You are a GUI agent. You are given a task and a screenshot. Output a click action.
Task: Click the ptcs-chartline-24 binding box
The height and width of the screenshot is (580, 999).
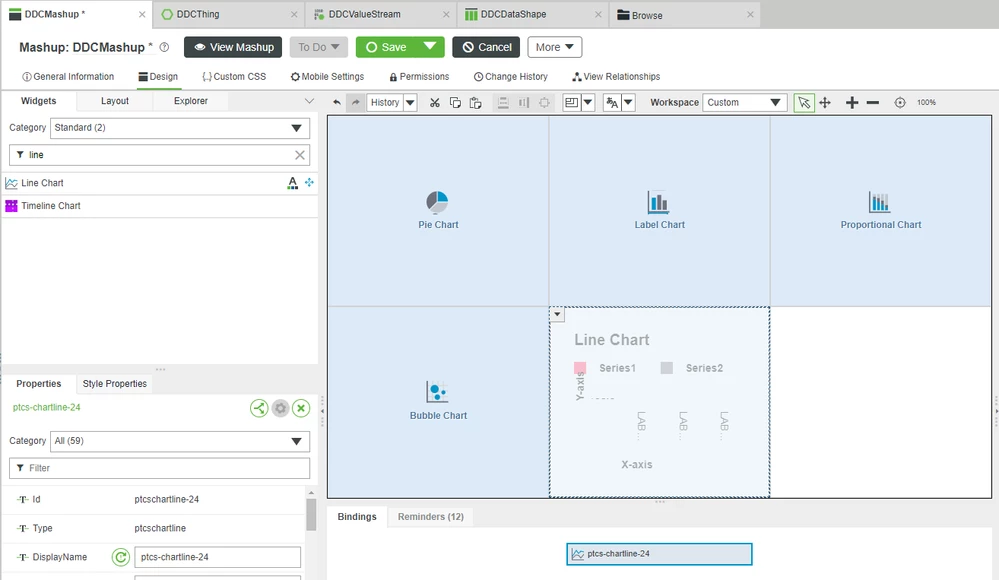659,554
